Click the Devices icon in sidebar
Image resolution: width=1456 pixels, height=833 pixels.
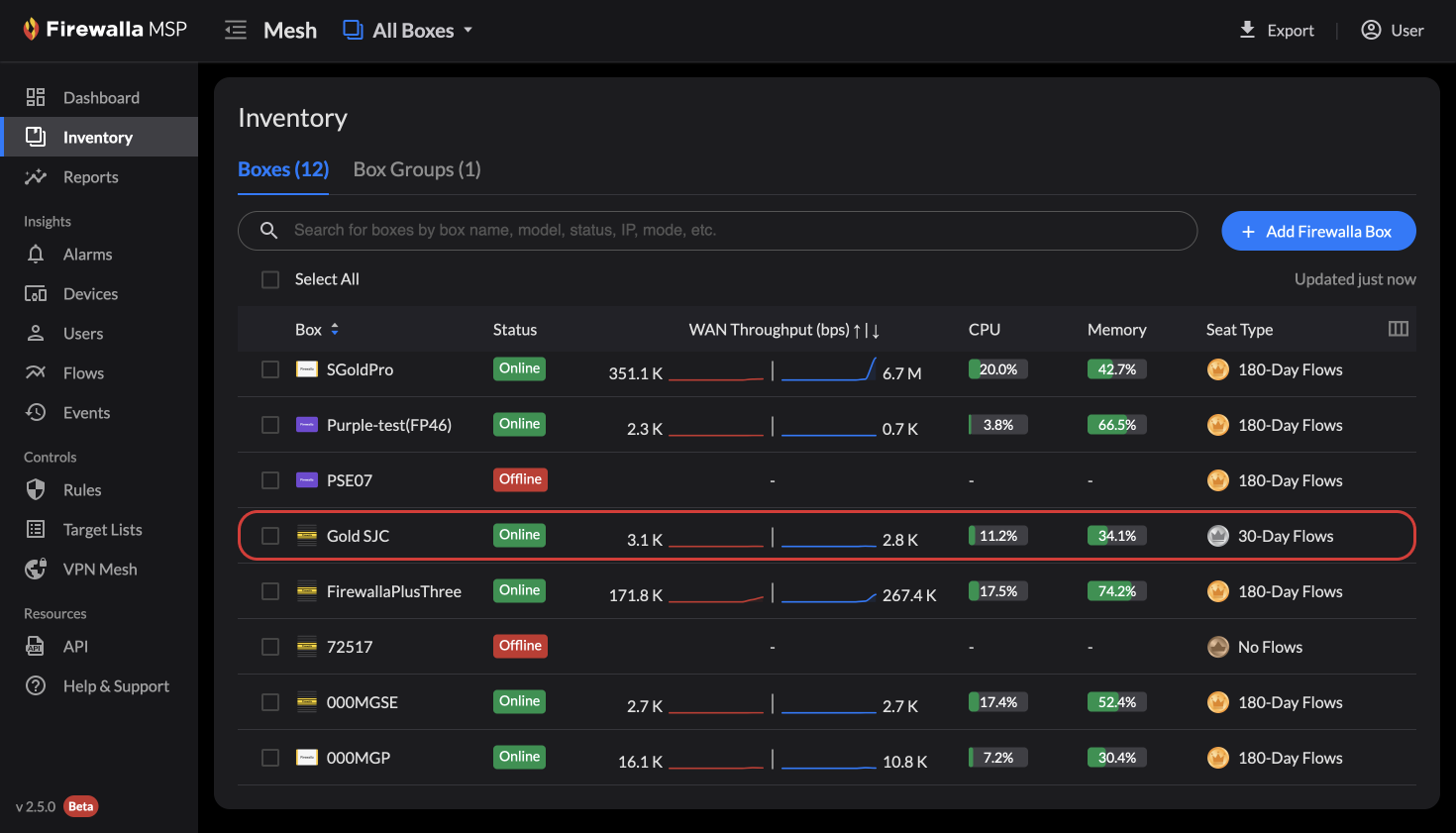(36, 293)
